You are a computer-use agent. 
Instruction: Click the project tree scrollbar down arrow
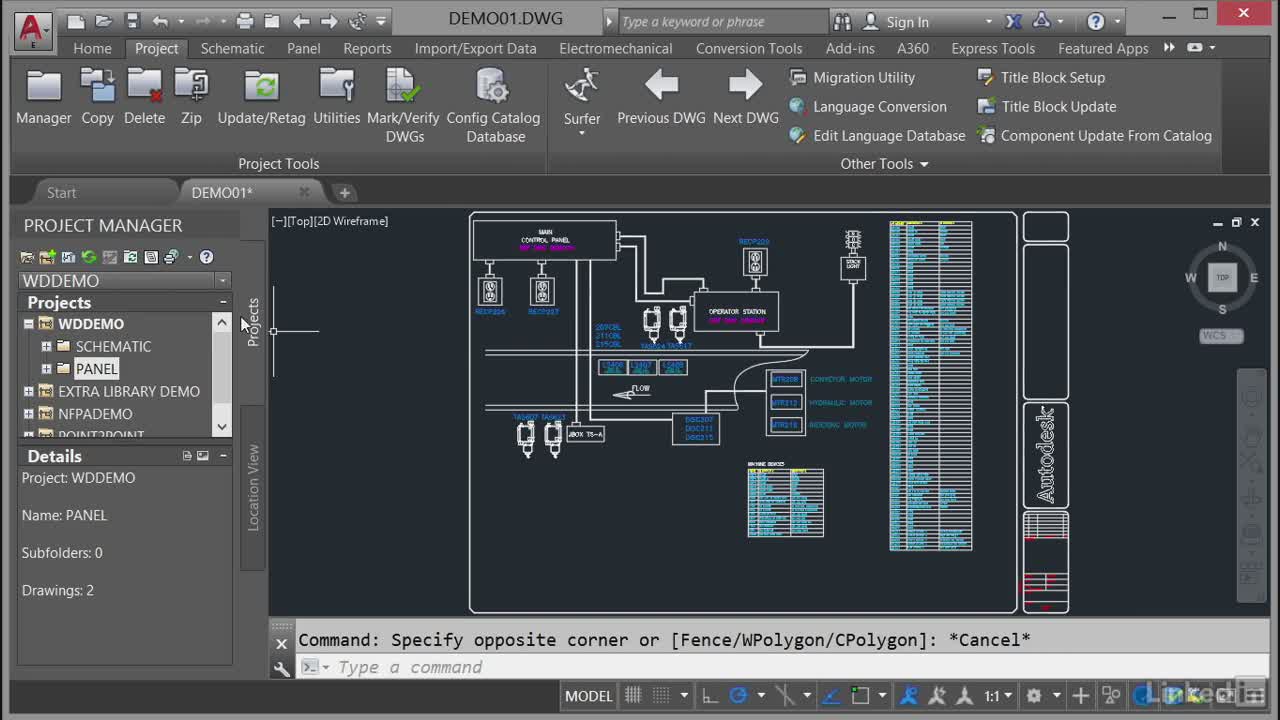222,427
